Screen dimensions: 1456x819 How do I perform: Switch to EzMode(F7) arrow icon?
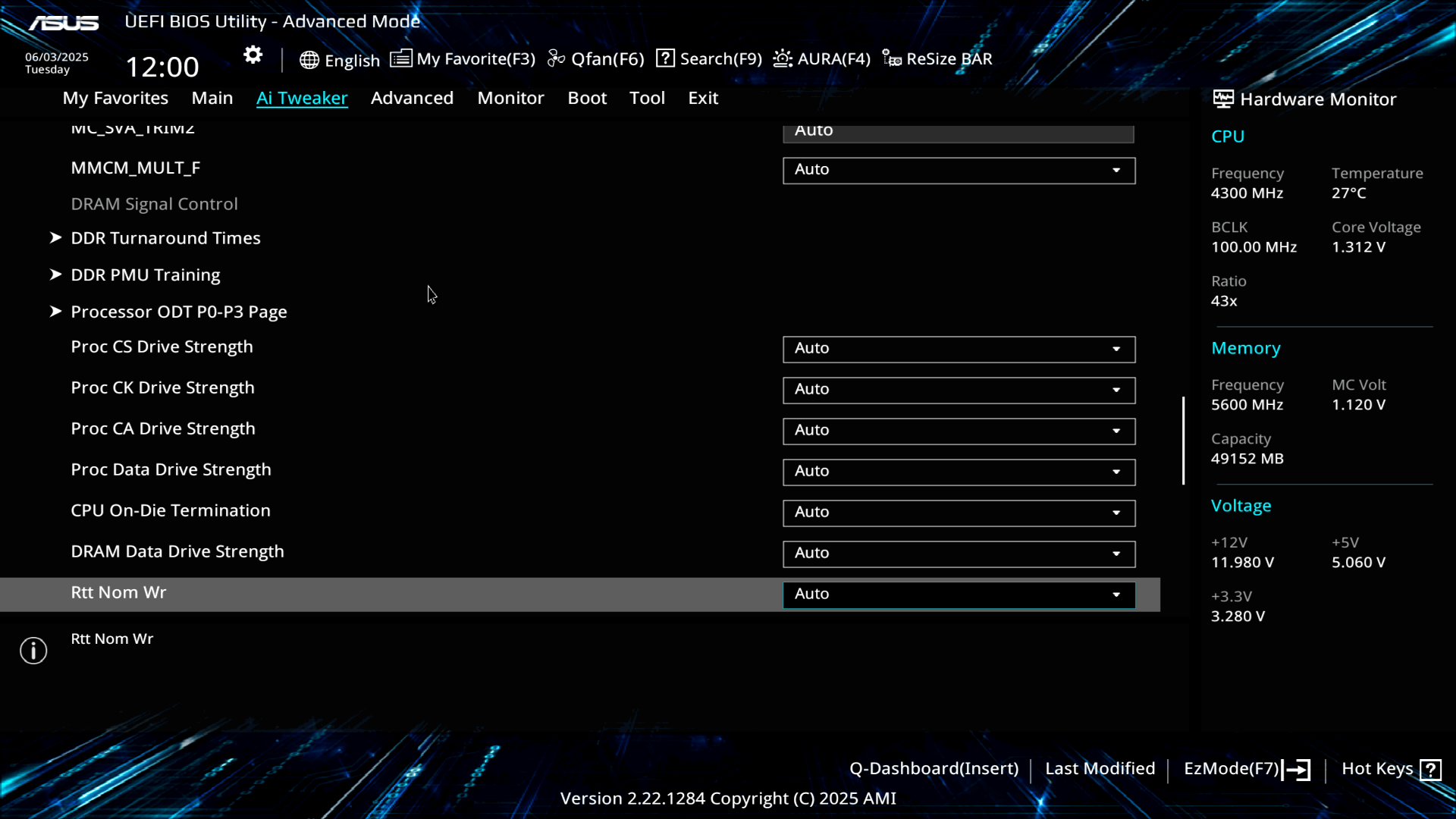[1297, 770]
